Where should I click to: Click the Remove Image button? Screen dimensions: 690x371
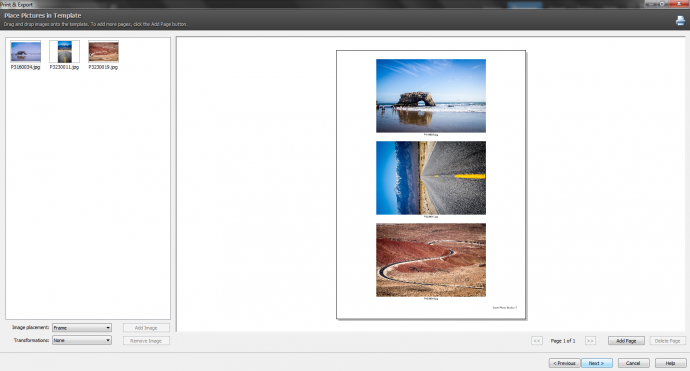point(146,341)
